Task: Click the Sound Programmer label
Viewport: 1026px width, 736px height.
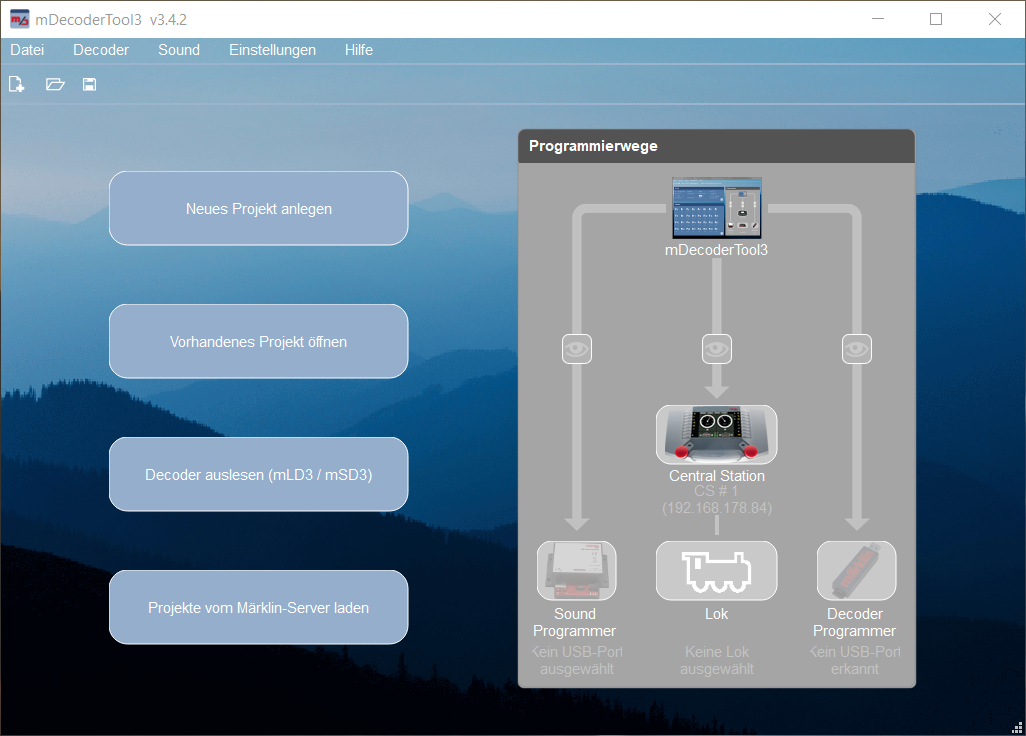Action: pos(575,622)
